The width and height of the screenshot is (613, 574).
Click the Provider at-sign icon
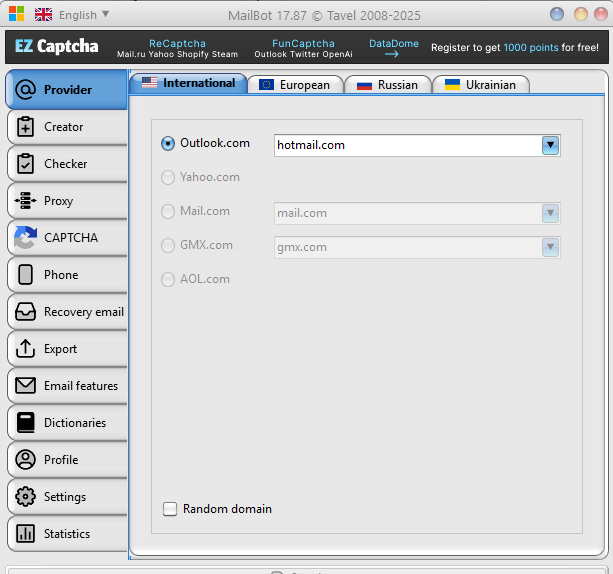(25, 90)
